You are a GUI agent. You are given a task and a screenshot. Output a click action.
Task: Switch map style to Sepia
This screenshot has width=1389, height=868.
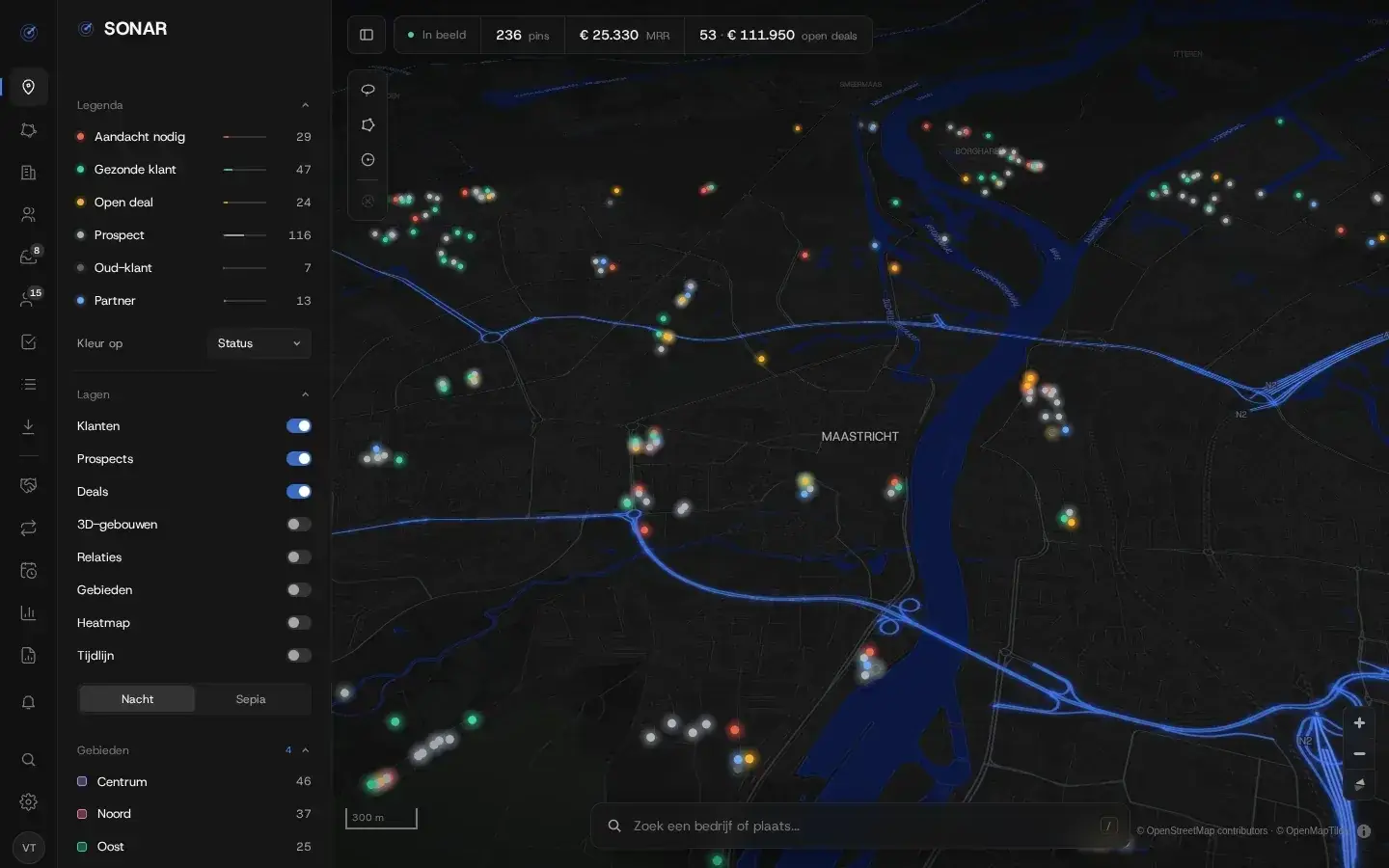(x=251, y=699)
